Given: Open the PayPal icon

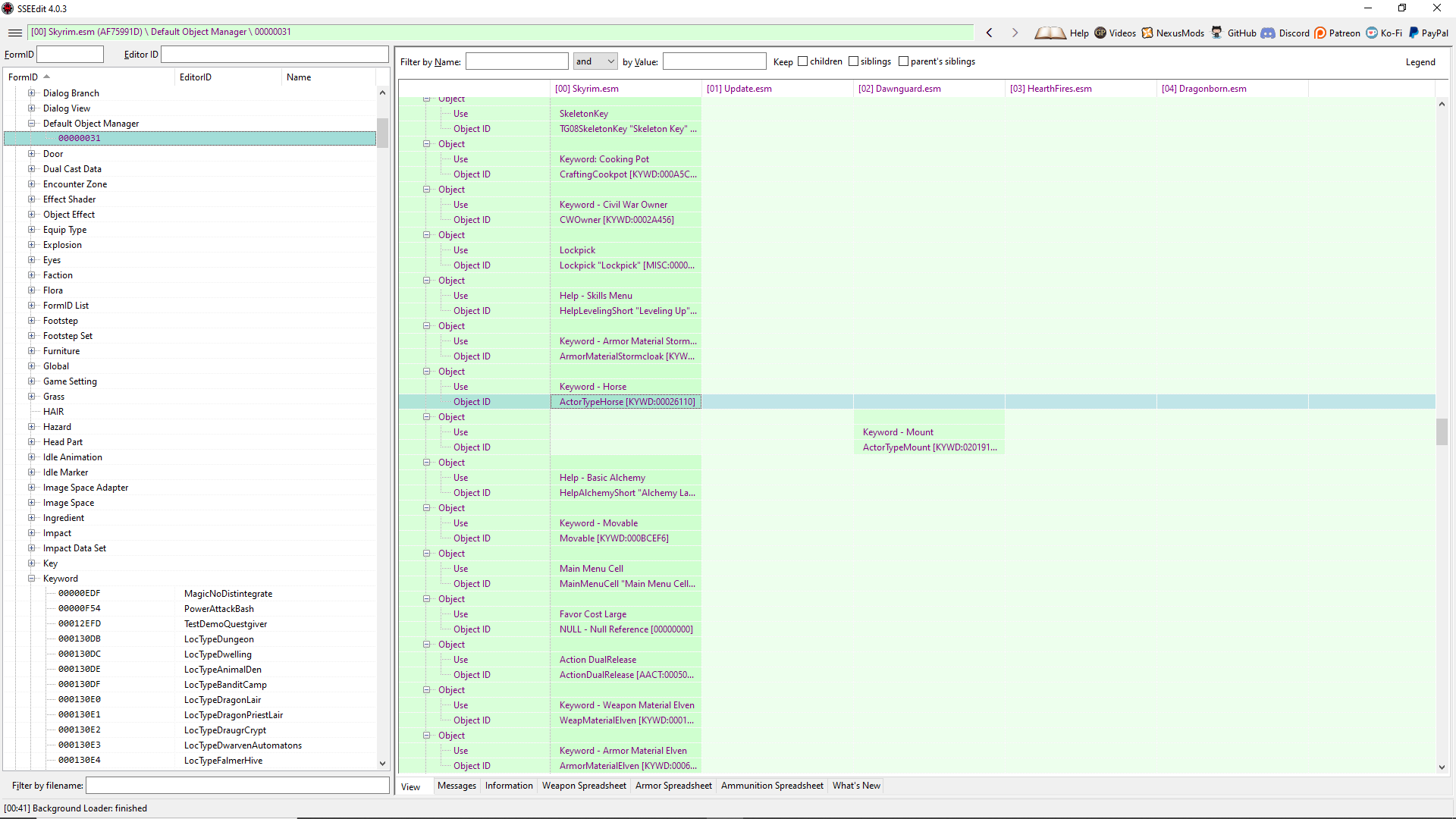Looking at the screenshot, I should click(x=1414, y=33).
